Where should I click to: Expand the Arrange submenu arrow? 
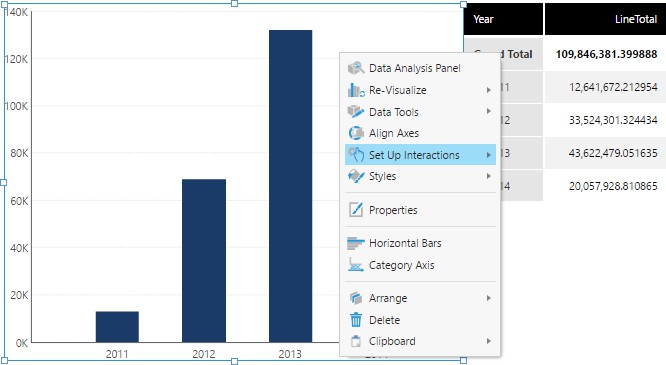pyautogui.click(x=488, y=298)
